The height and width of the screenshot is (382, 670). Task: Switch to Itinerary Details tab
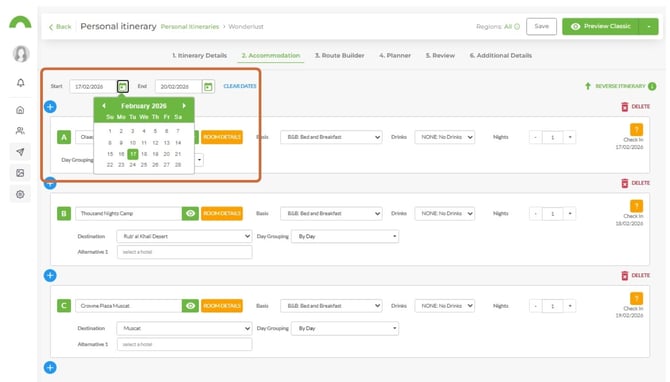(x=200, y=56)
